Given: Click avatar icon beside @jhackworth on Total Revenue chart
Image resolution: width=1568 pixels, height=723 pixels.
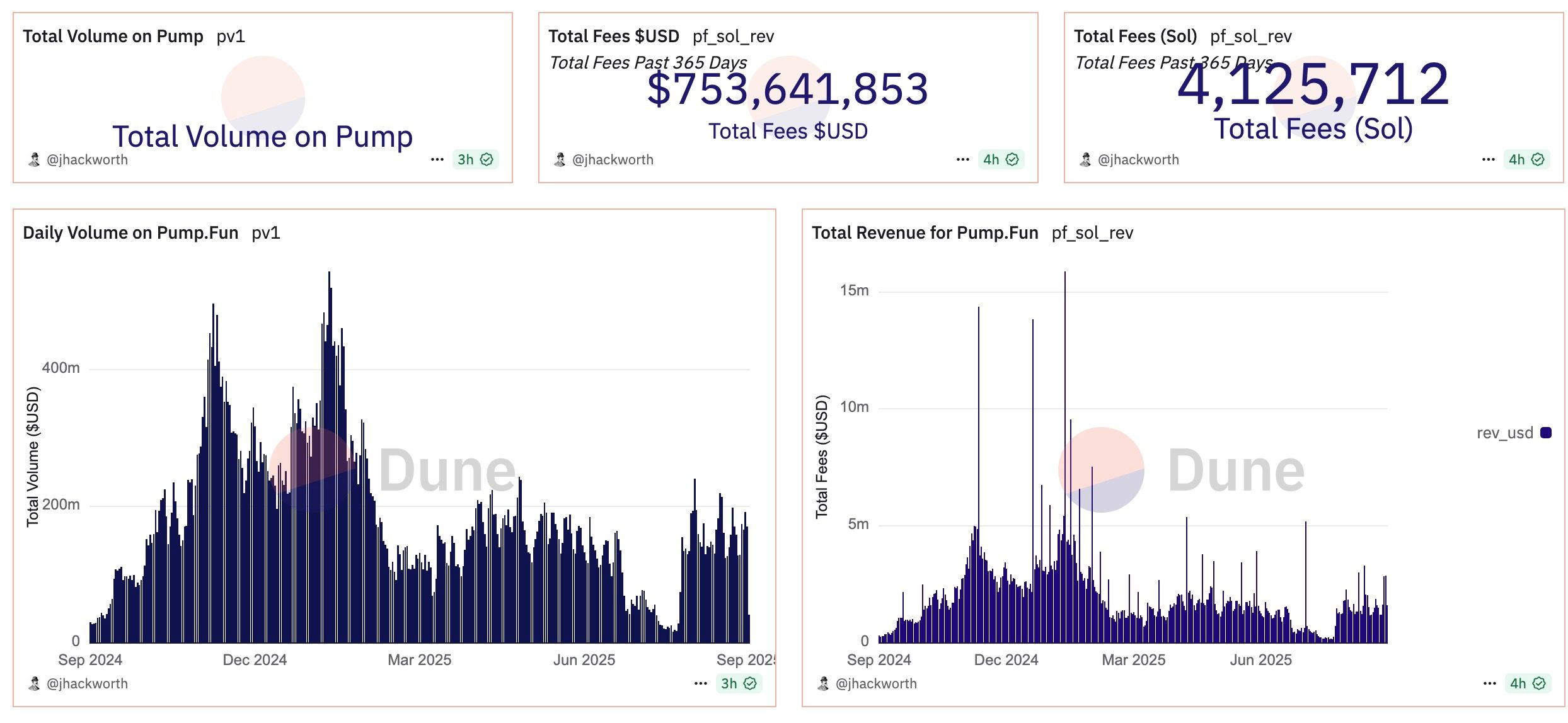Looking at the screenshot, I should point(823,684).
